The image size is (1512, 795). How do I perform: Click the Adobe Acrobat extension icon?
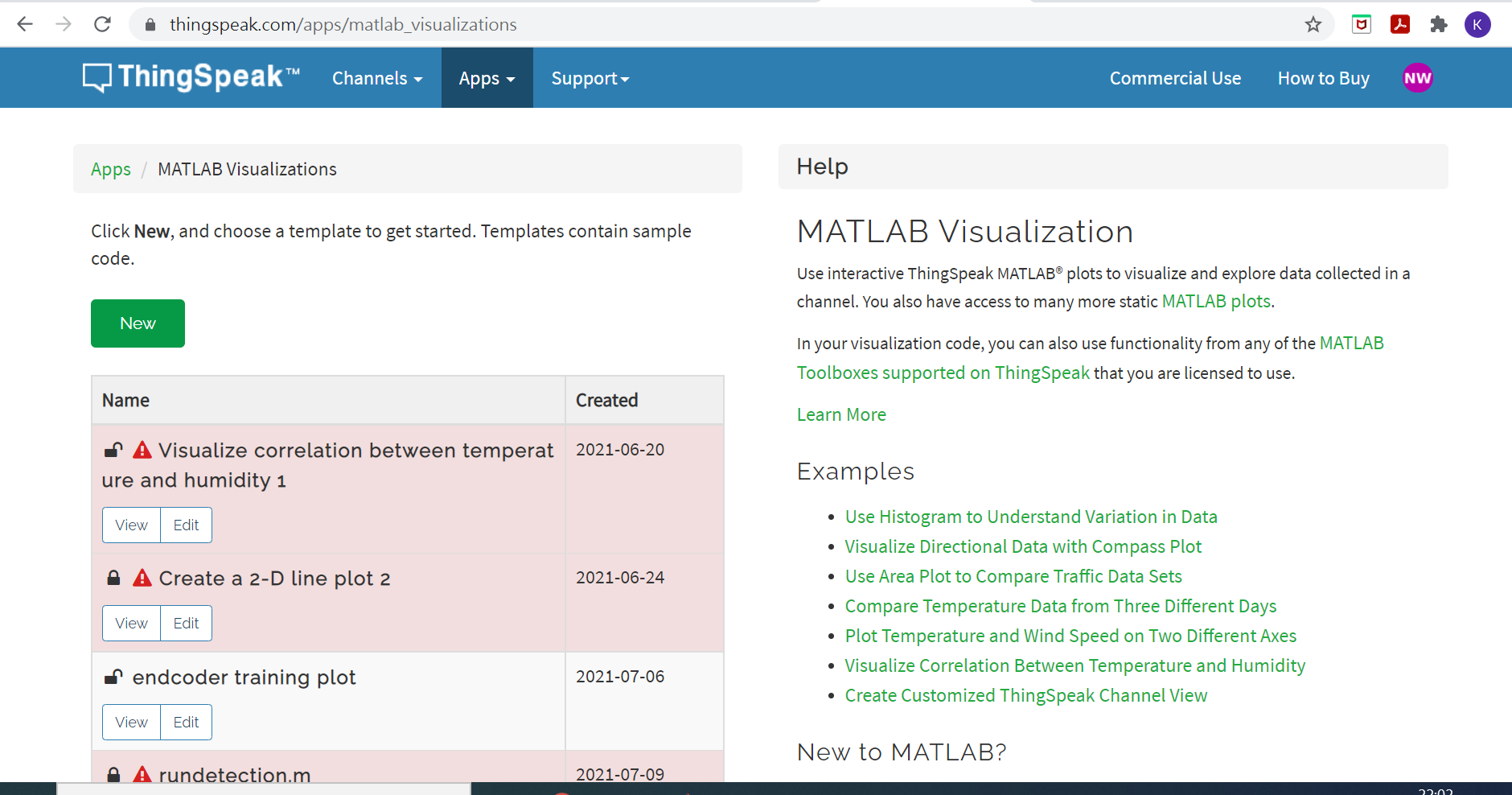[x=1400, y=25]
